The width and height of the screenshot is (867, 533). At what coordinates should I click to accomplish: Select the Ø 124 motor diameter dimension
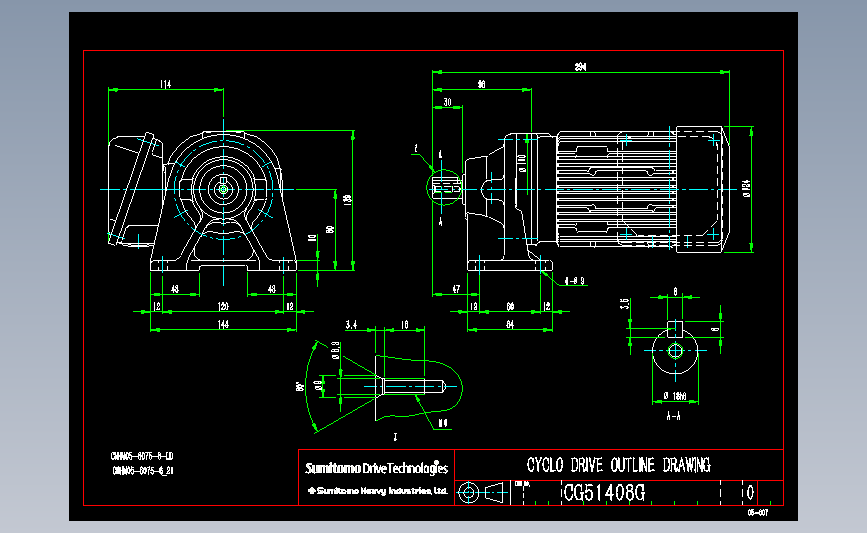(746, 188)
